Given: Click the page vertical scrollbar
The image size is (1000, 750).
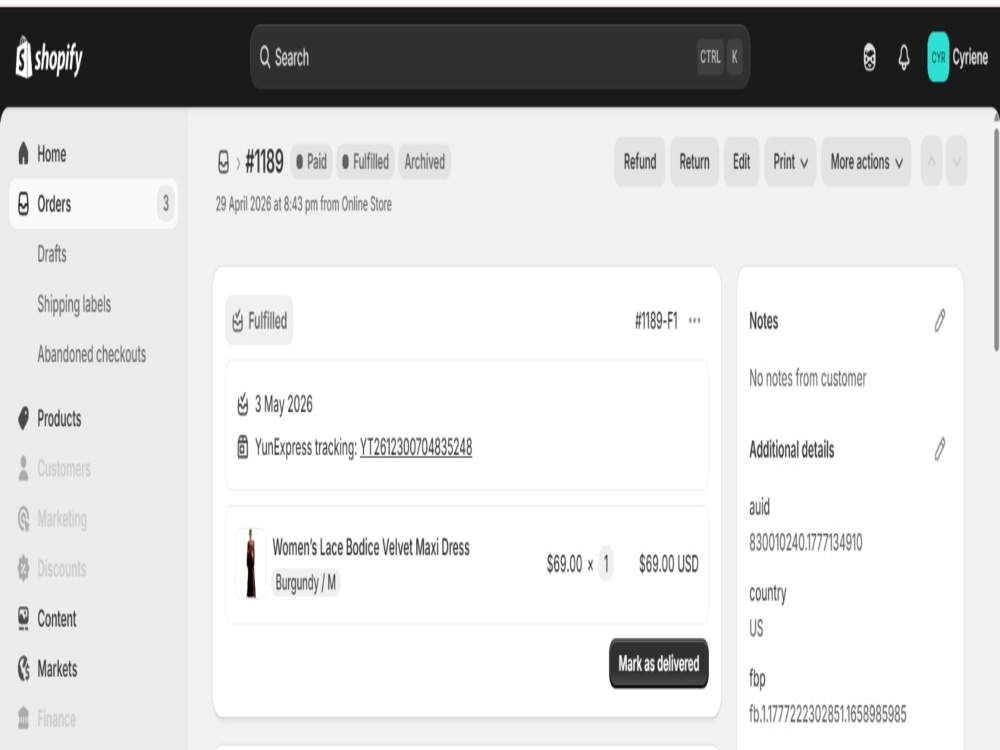Looking at the screenshot, I should (x=996, y=239).
